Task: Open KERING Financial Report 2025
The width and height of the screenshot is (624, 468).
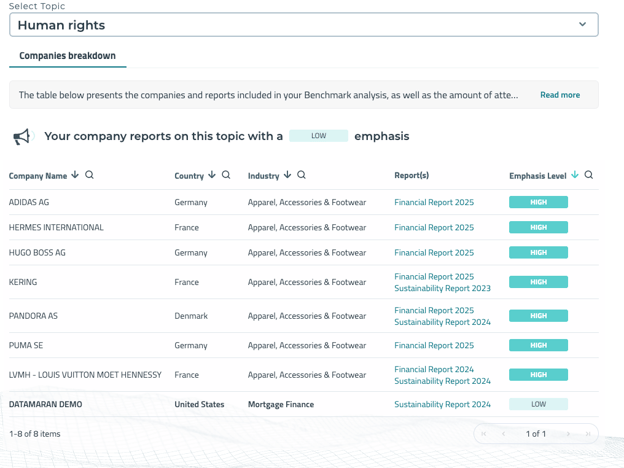Action: [x=434, y=277]
